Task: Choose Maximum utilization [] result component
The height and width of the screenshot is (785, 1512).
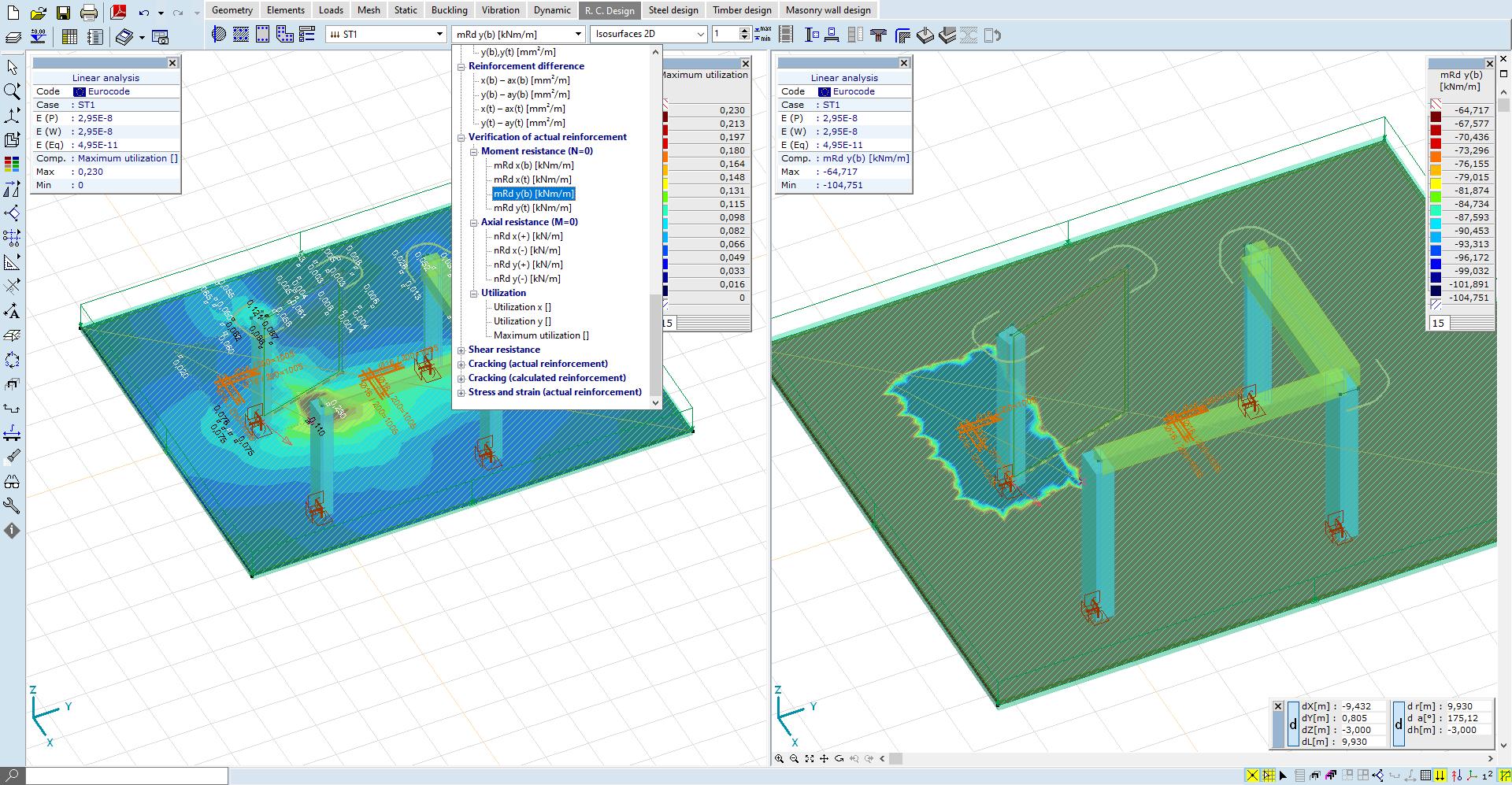Action: coord(541,335)
